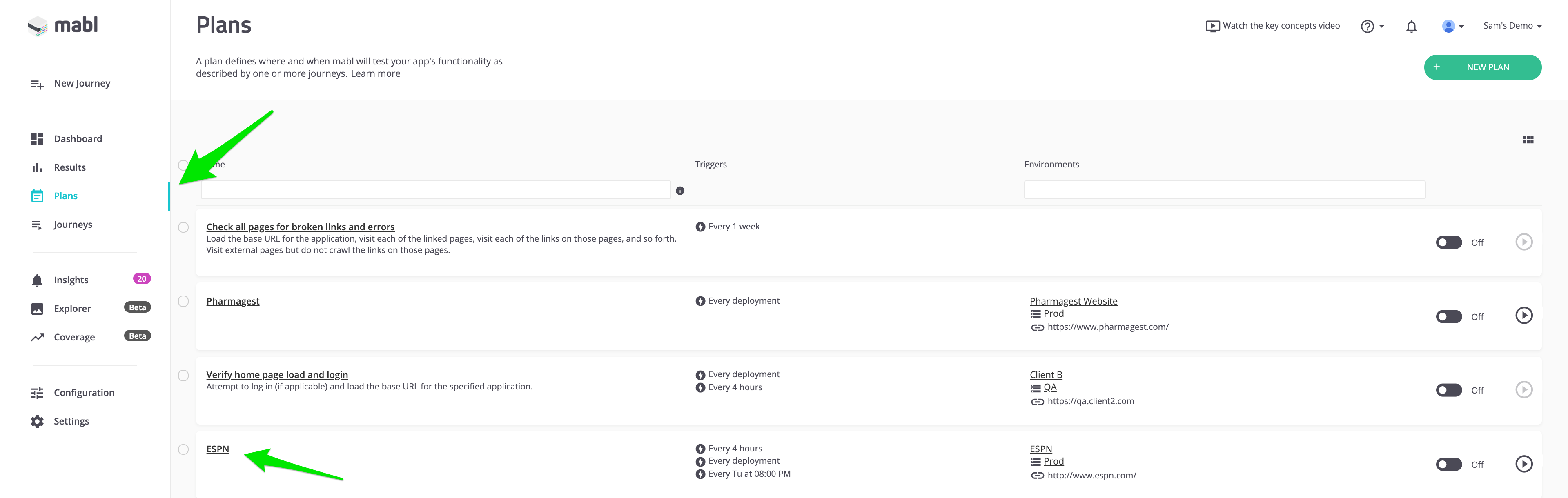Open Sam's Demo workspace dropdown
This screenshot has width=1568, height=498.
[x=1511, y=26]
